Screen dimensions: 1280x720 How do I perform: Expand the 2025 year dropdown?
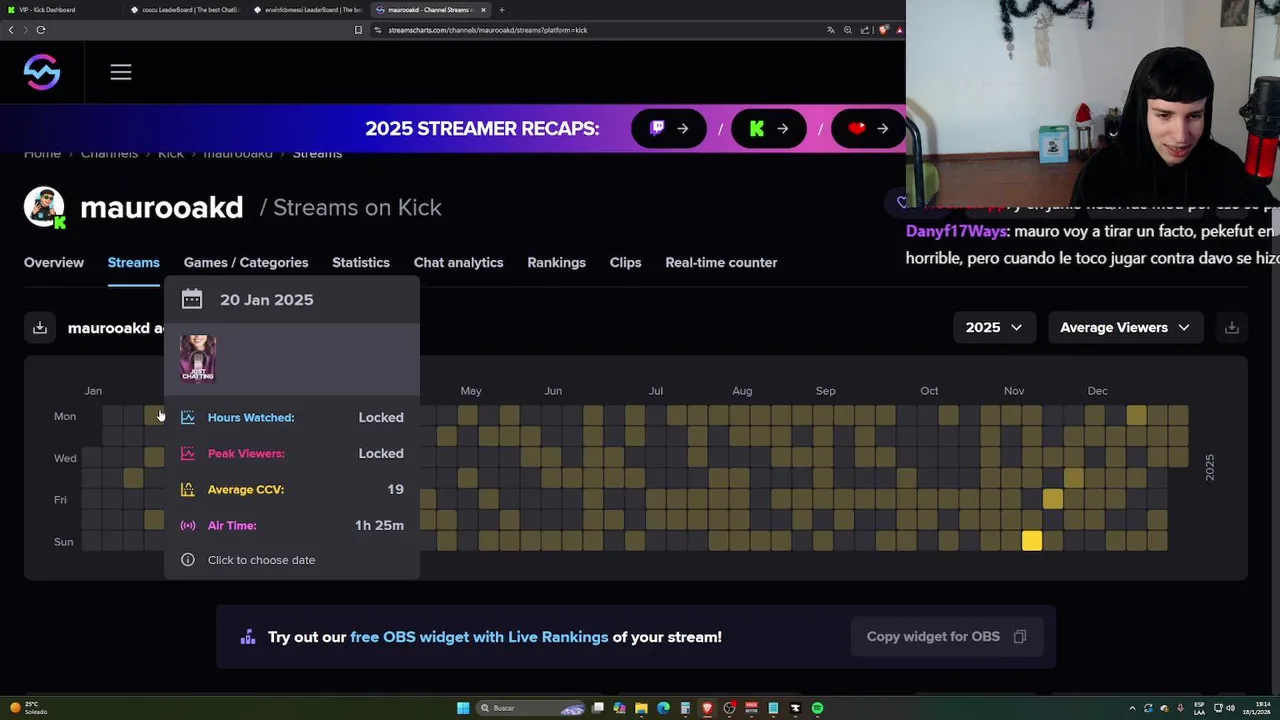click(x=994, y=327)
